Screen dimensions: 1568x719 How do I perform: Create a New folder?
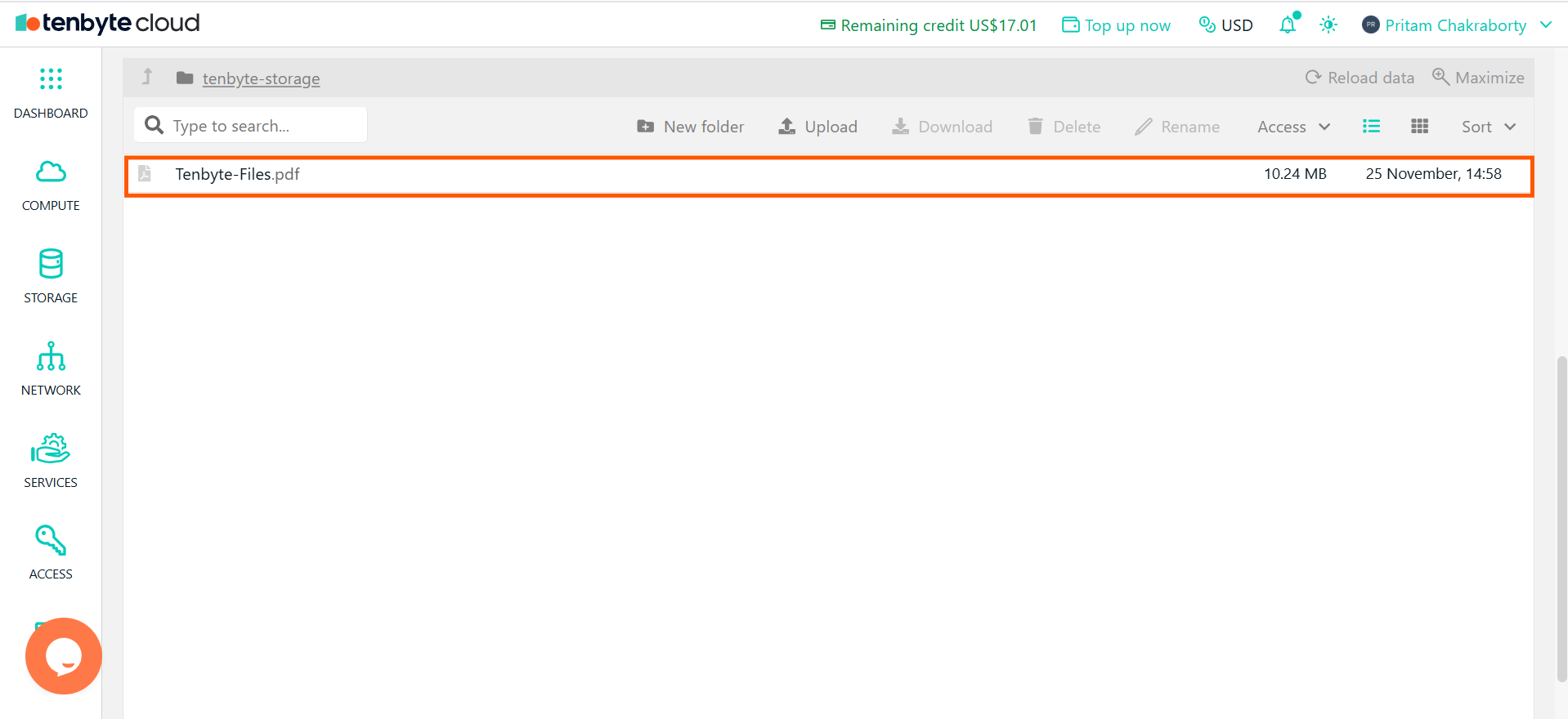click(x=691, y=127)
